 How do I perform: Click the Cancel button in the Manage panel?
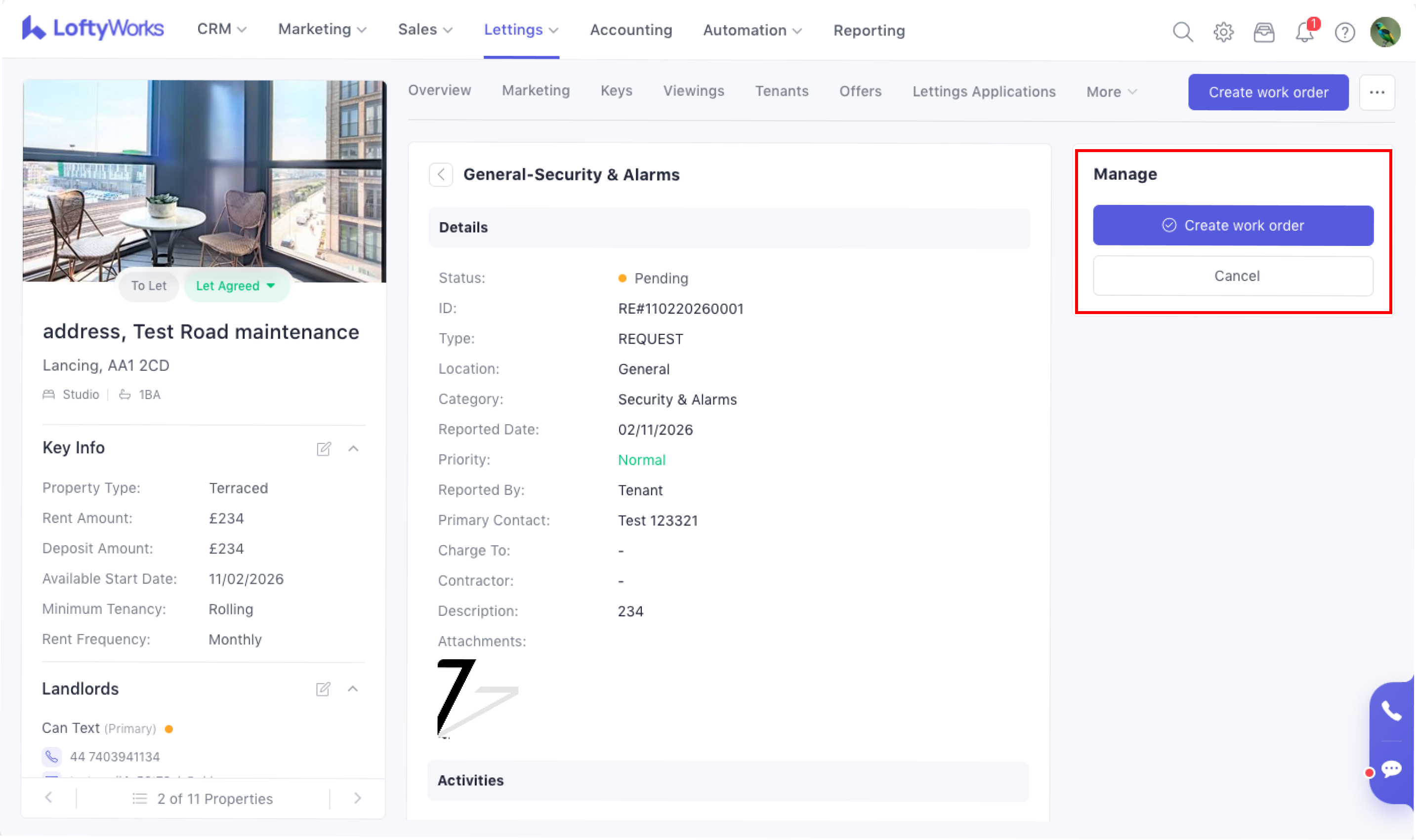pos(1233,276)
